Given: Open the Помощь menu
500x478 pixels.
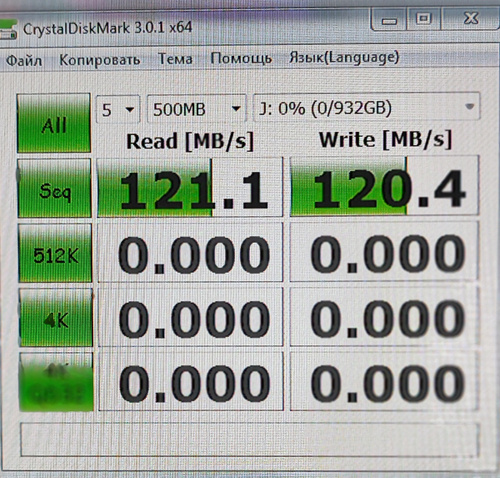Looking at the screenshot, I should [241, 58].
